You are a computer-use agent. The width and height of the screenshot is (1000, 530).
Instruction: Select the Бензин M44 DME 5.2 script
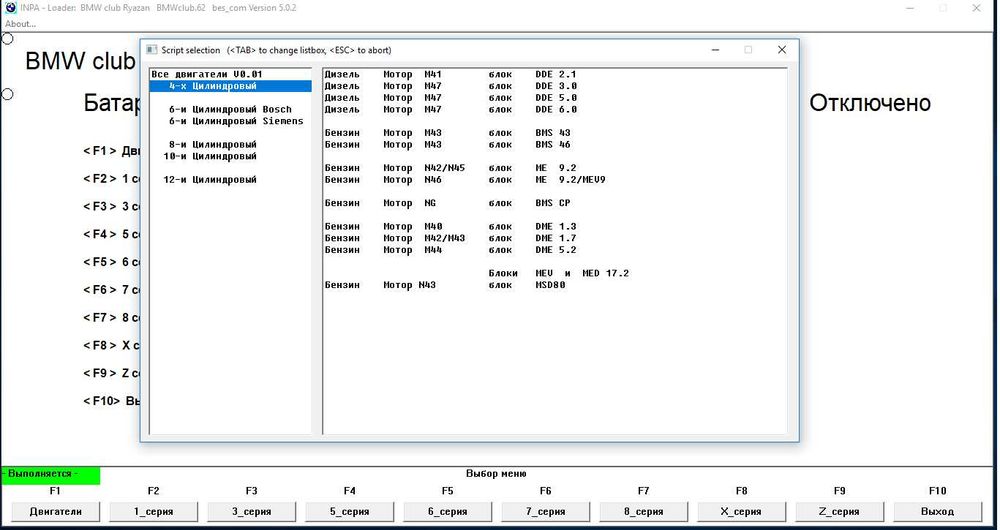click(x=450, y=250)
